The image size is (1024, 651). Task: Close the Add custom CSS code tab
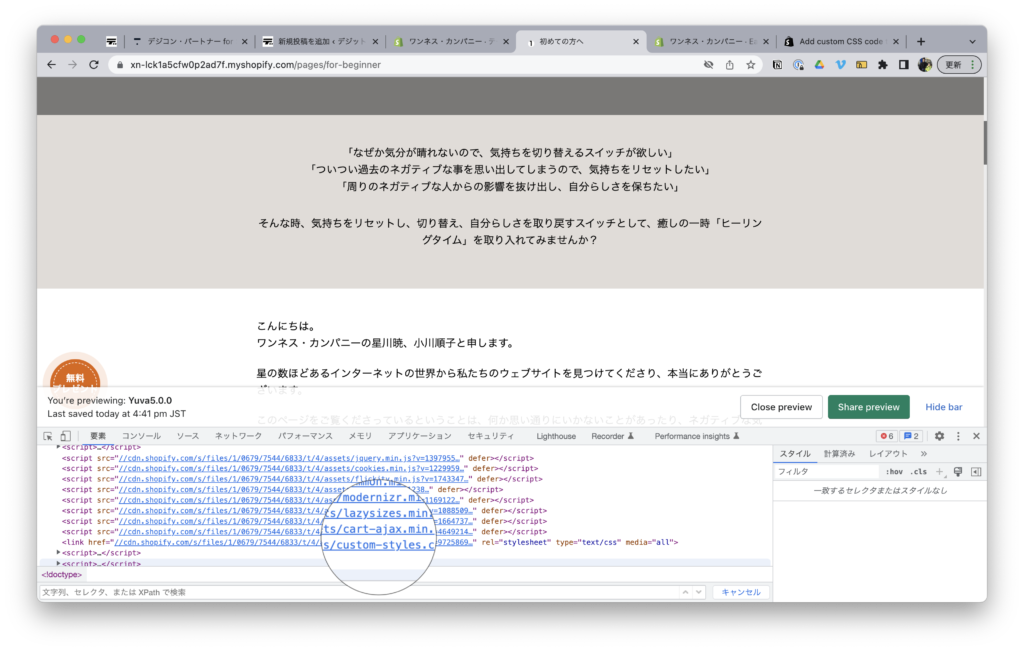click(x=895, y=41)
